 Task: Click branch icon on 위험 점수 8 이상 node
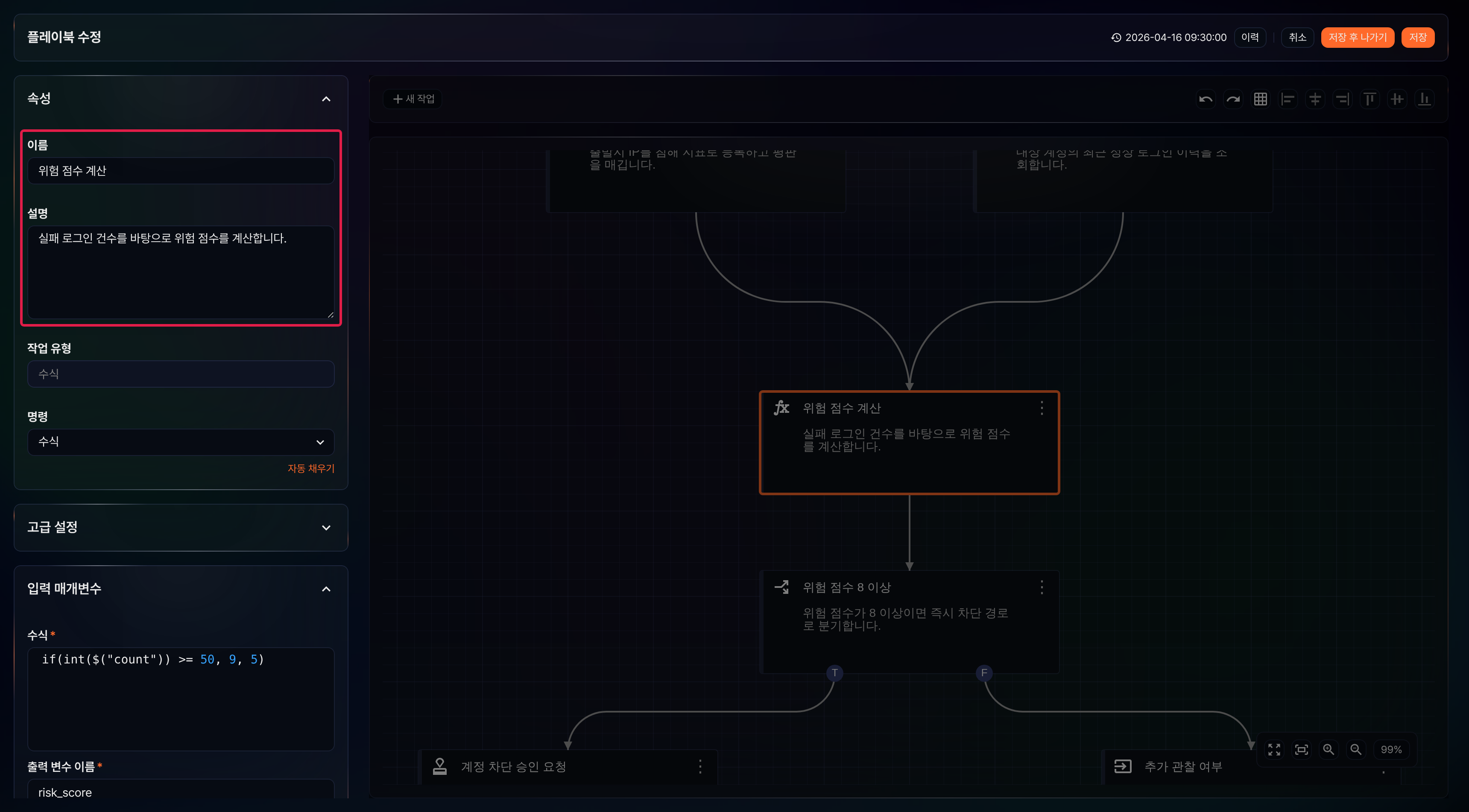coord(782,587)
